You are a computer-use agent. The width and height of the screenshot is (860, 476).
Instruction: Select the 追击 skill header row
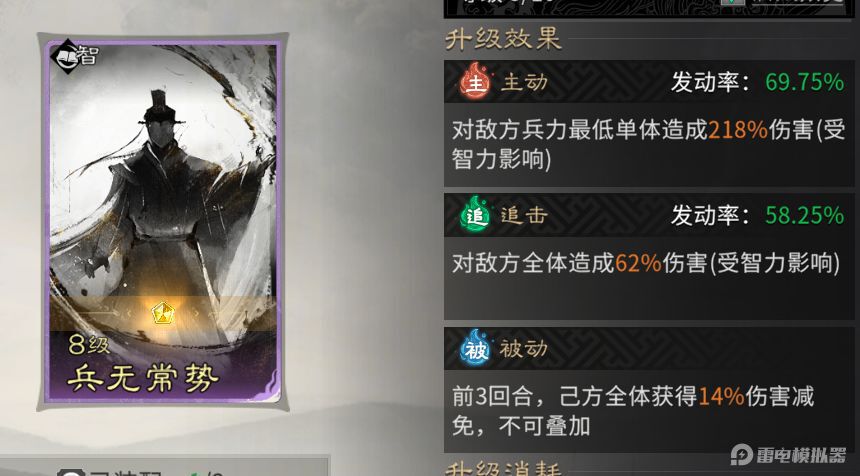649,215
